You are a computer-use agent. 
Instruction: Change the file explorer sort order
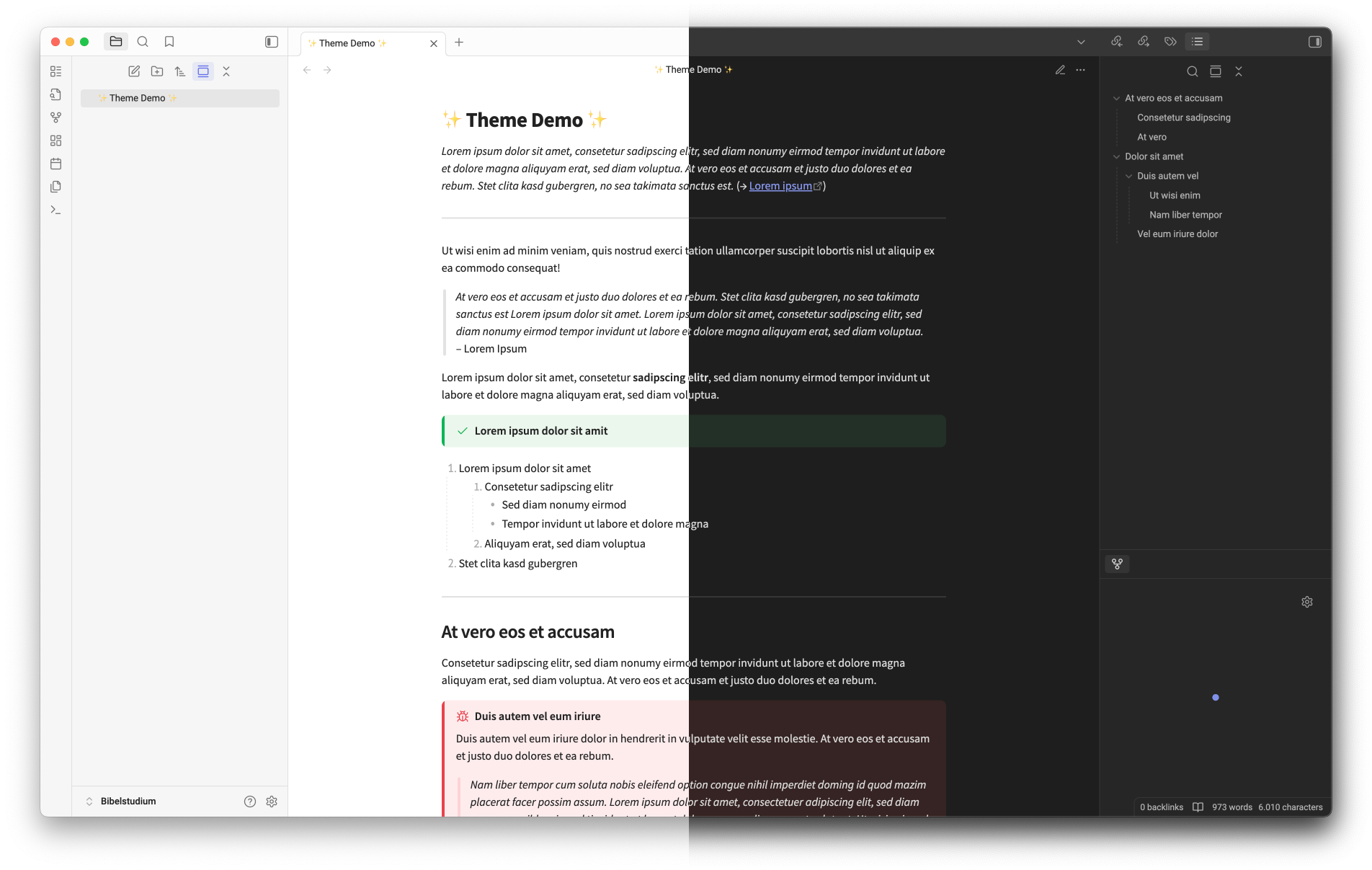click(x=180, y=71)
